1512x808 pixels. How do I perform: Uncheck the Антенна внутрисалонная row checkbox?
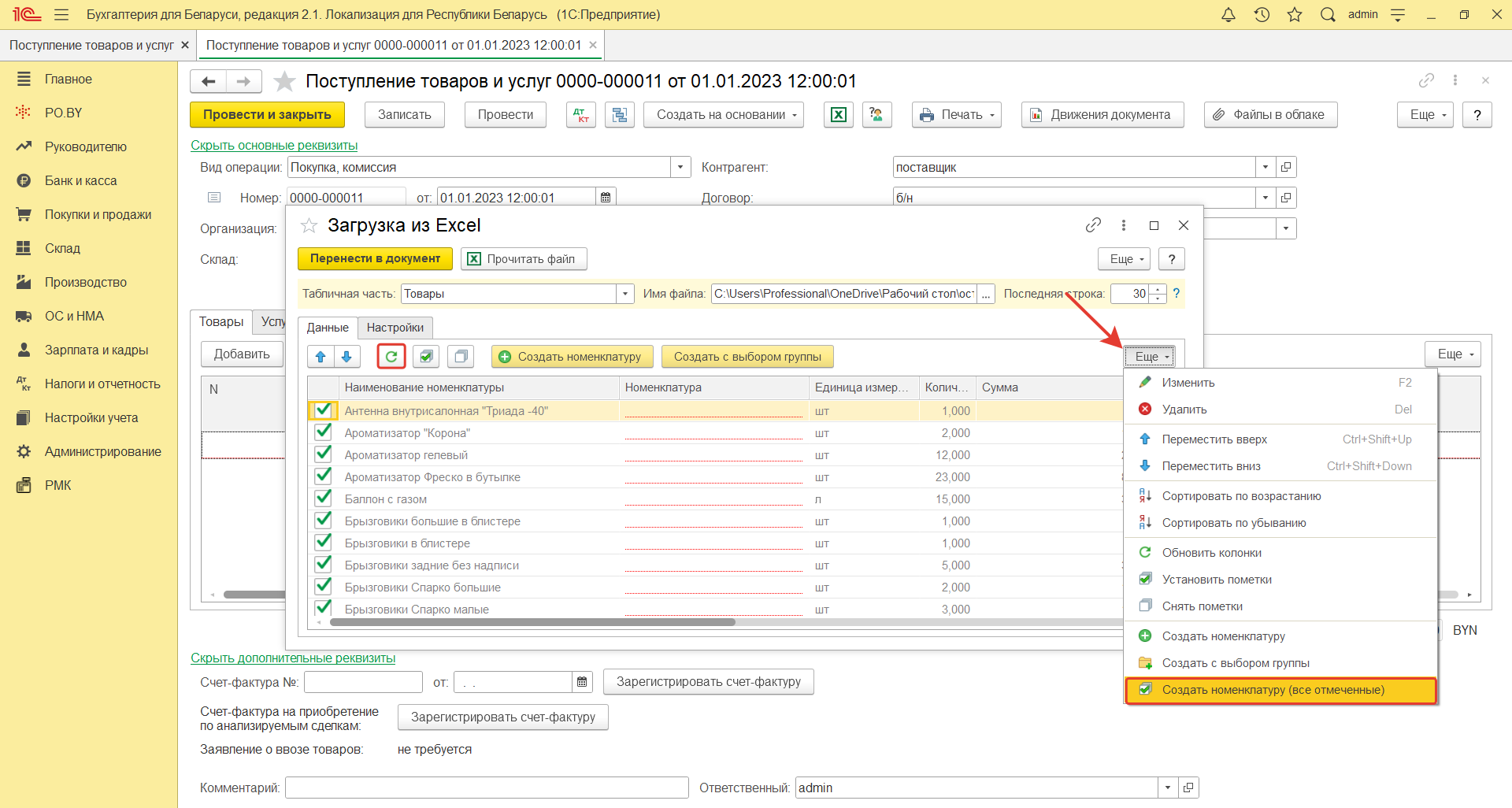[323, 410]
